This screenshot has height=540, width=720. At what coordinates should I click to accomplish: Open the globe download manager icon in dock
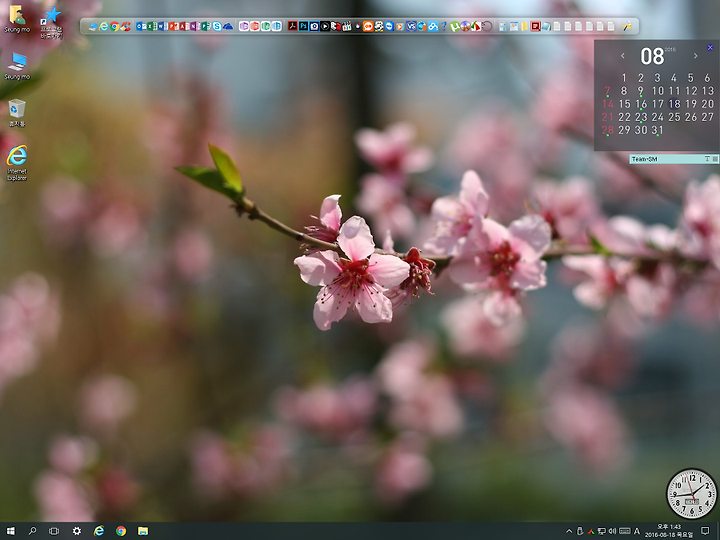pos(422,26)
